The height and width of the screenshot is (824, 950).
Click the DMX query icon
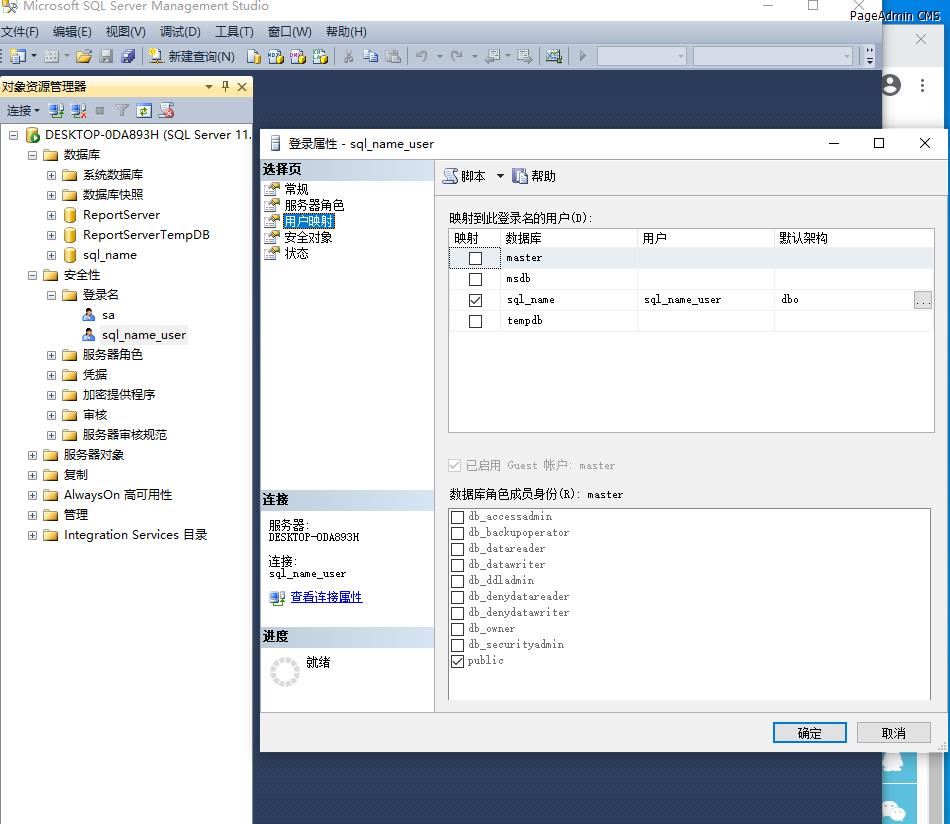(297, 56)
